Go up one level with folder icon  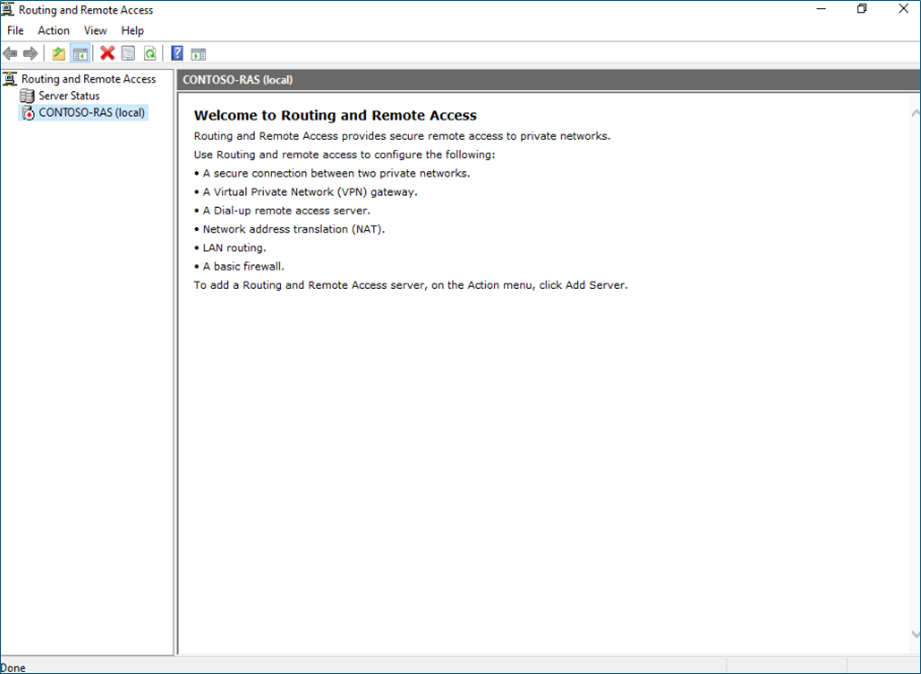59,54
